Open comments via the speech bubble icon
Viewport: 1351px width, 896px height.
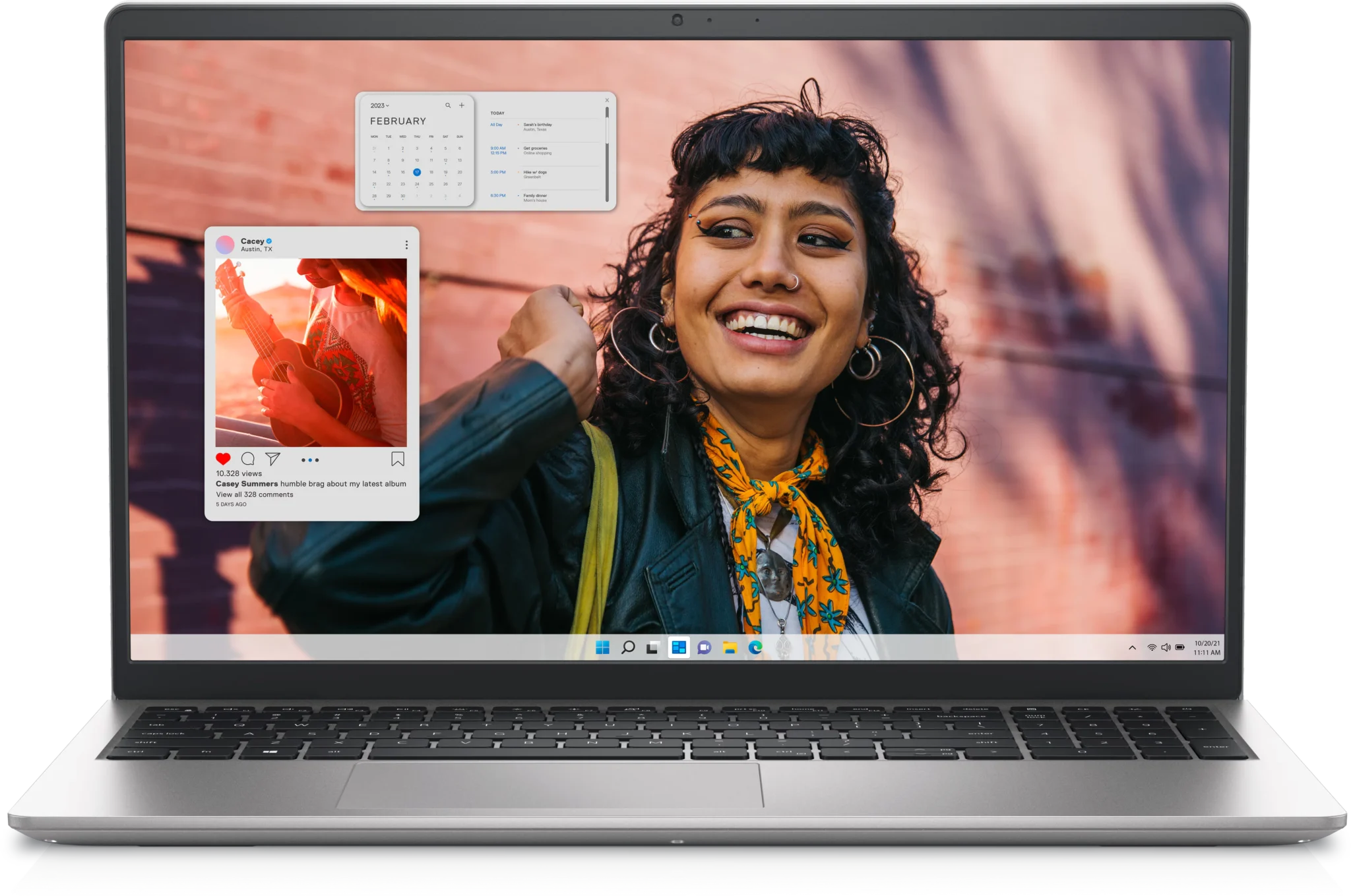248,459
